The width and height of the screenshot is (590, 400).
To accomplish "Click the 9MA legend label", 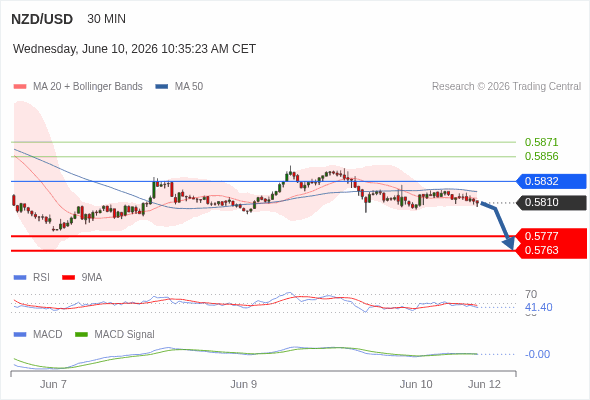I will click(92, 278).
